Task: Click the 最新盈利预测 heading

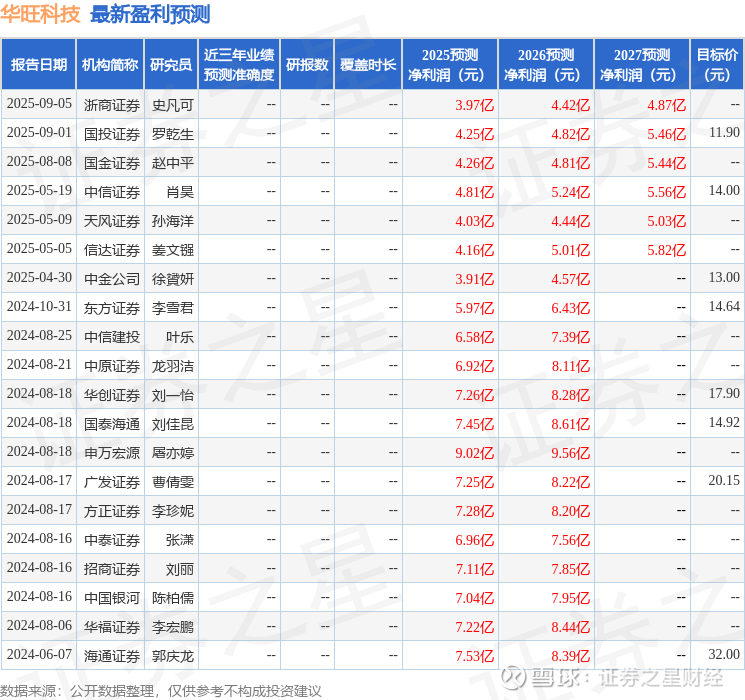Action: tap(150, 14)
